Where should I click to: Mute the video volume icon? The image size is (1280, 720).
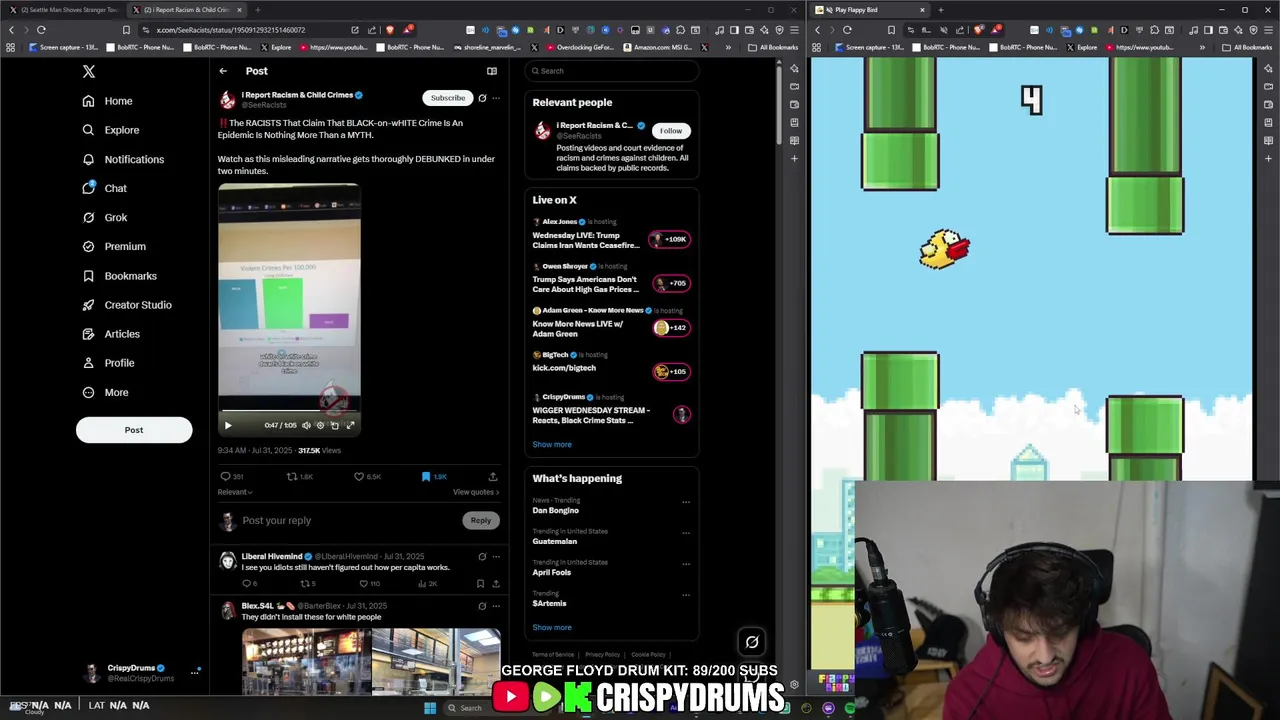(306, 425)
